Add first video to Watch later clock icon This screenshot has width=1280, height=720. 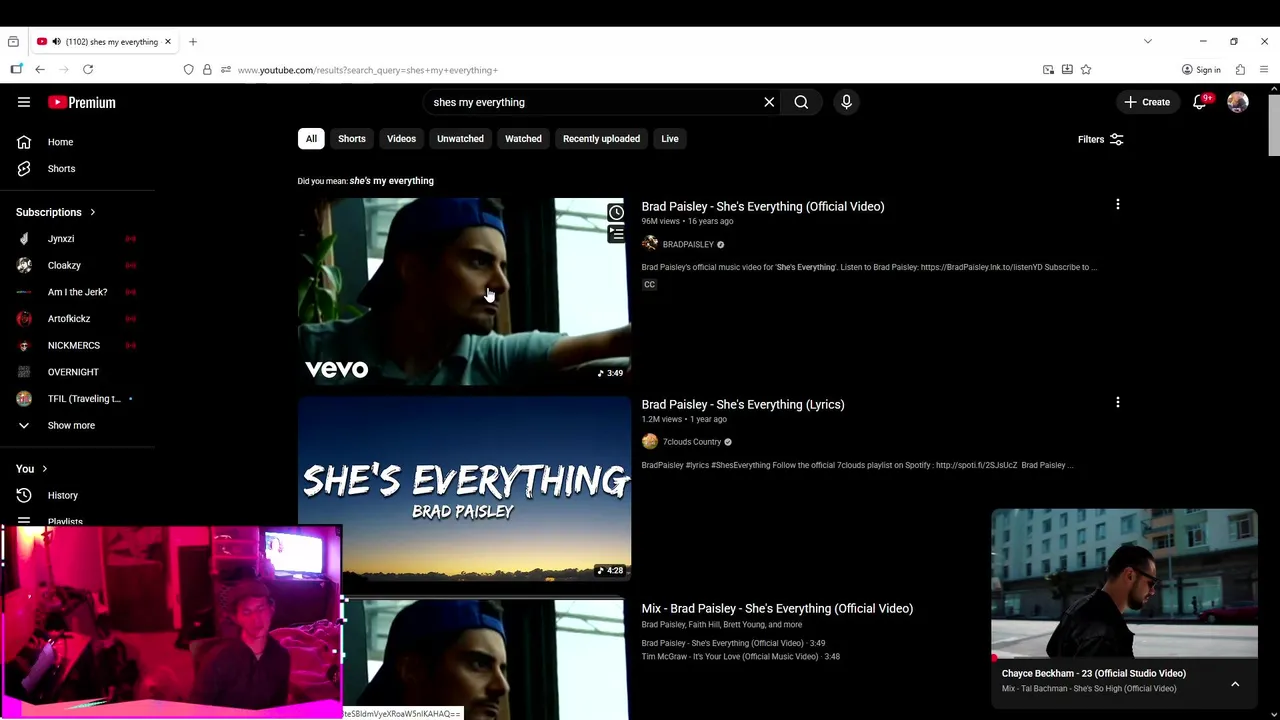pyautogui.click(x=616, y=213)
